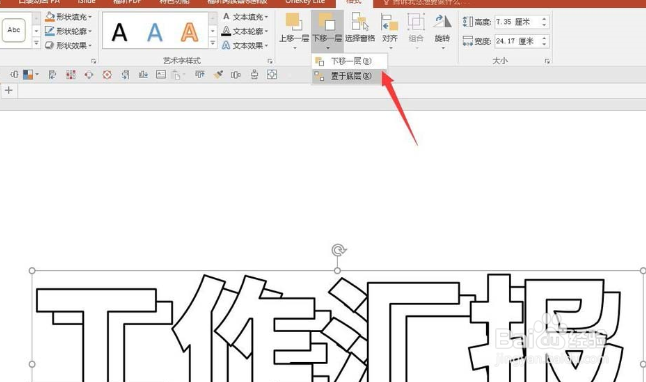The height and width of the screenshot is (382, 646).
Task: Decrease the 宽度 width with down stepper
Action: (545, 44)
